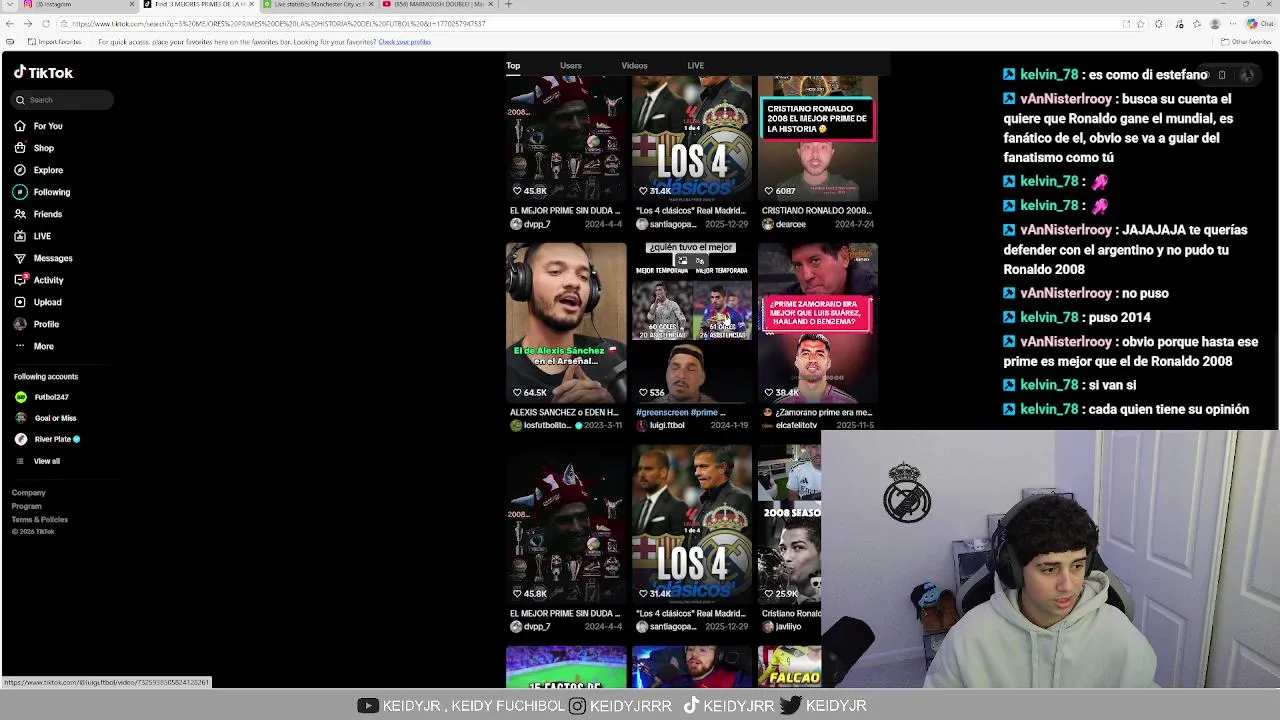Click the browser Refresh button
The height and width of the screenshot is (720, 1280).
point(47,24)
